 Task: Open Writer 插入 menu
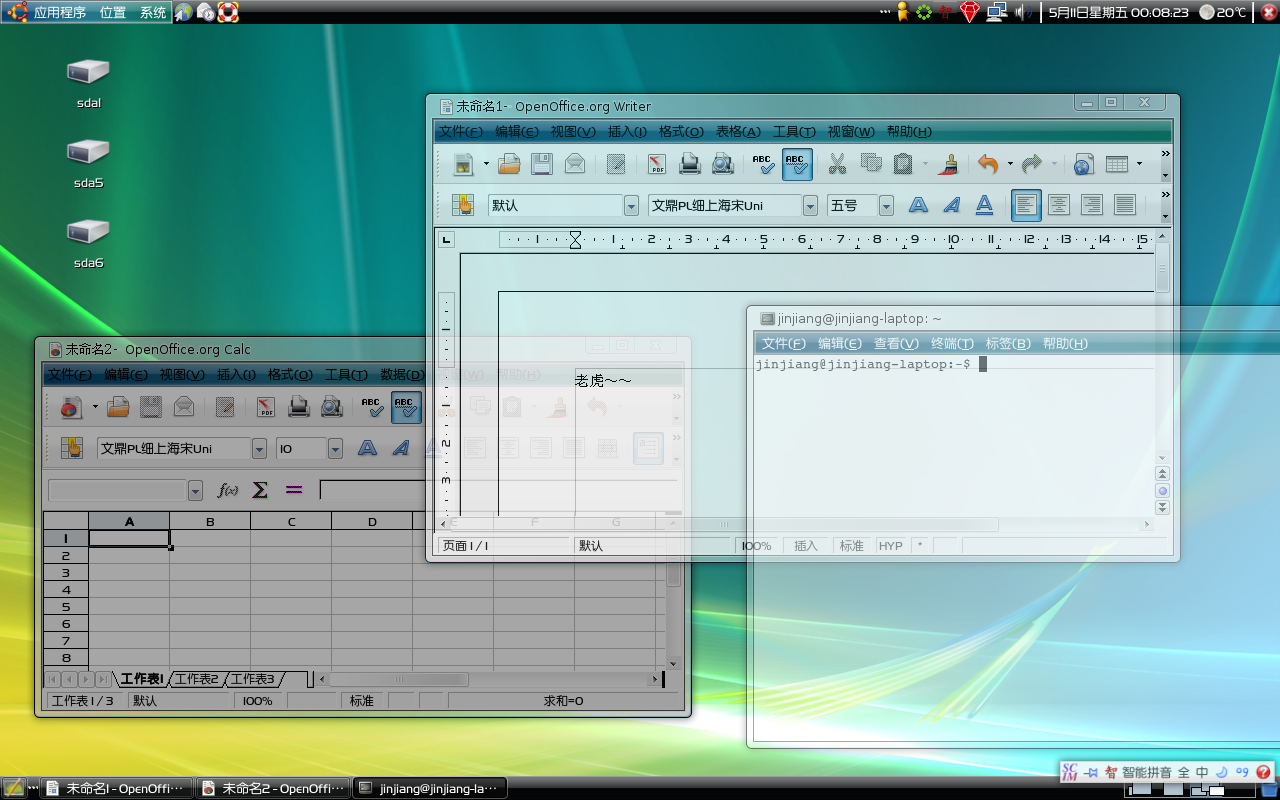[627, 132]
